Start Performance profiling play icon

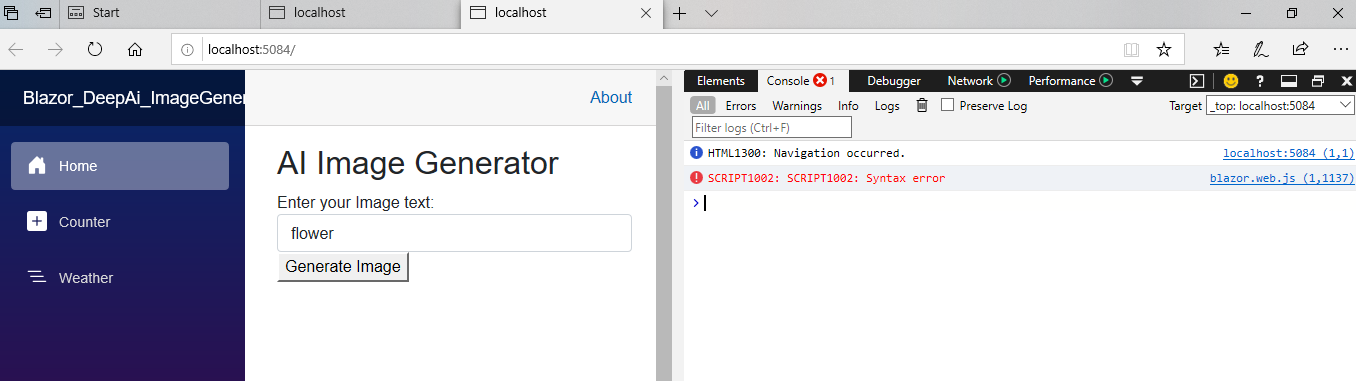(x=1106, y=81)
